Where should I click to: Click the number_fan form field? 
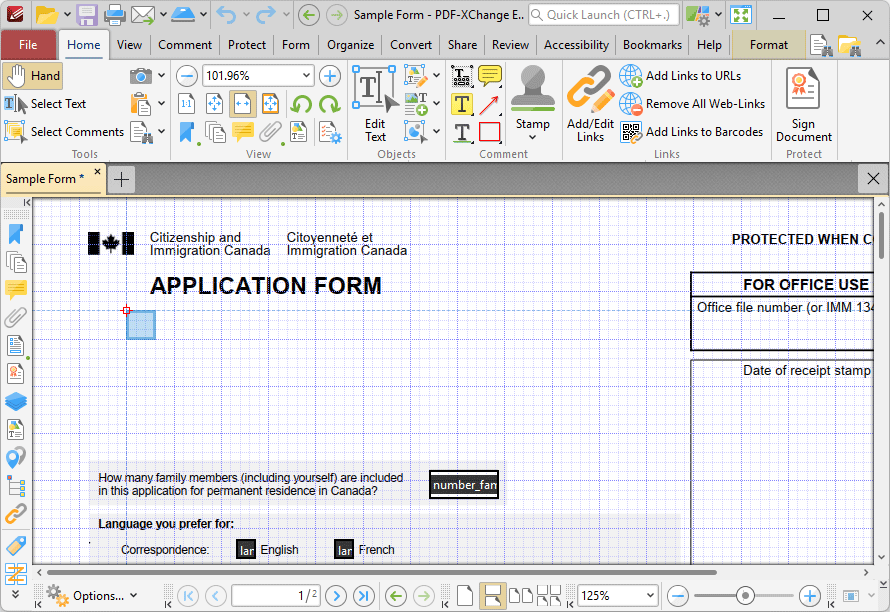point(464,485)
